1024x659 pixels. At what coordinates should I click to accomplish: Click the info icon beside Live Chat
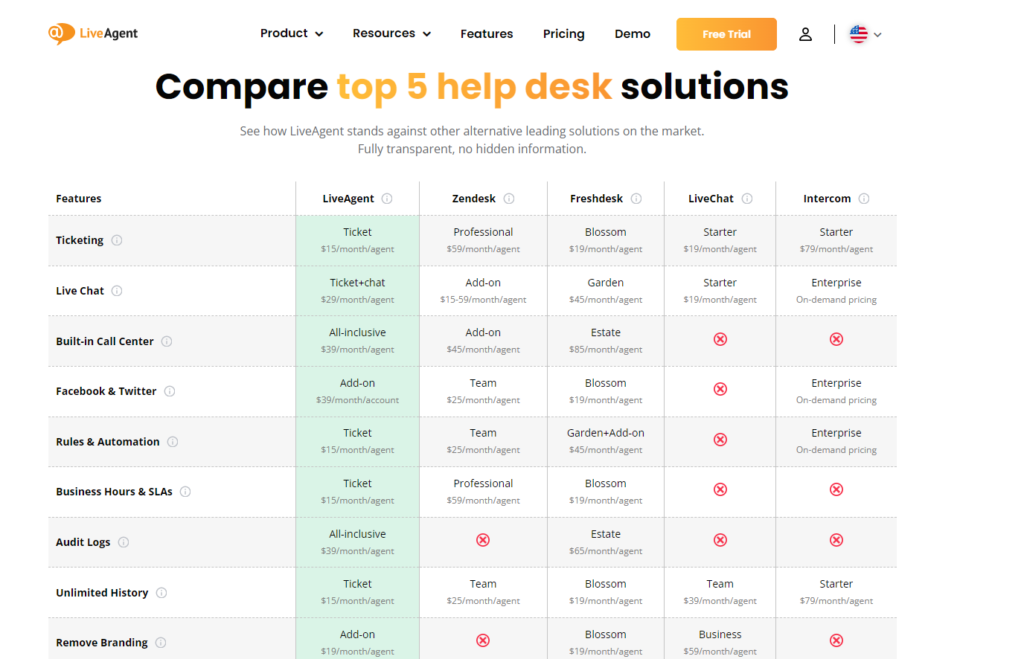[117, 290]
